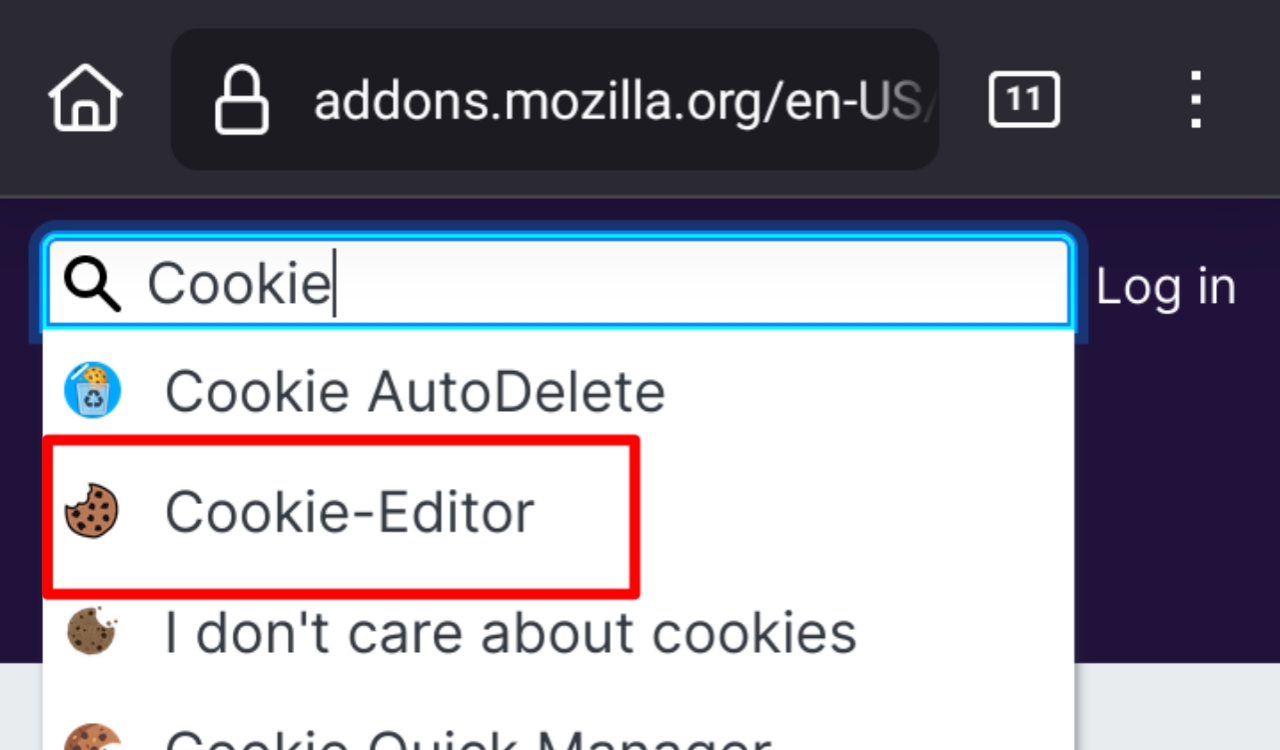Click the typed word Cookie in the search box
1280x750 pixels.
tap(238, 285)
